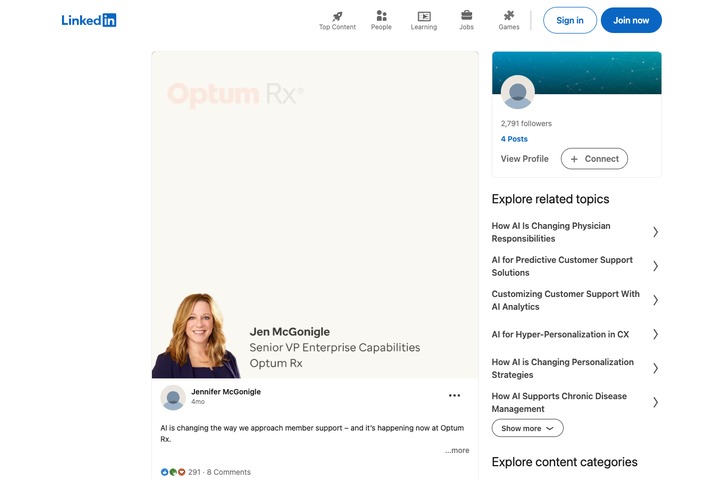The width and height of the screenshot is (723, 479).
Task: Open View Profile link
Action: coord(525,159)
